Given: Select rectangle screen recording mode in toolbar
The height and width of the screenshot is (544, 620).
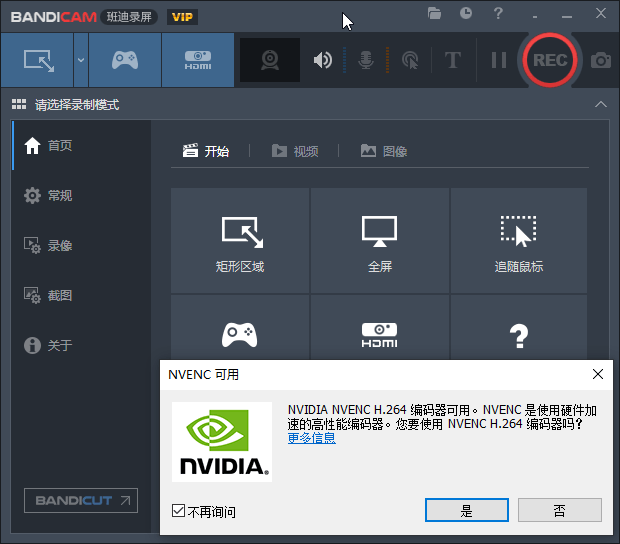Looking at the screenshot, I should click(37, 60).
